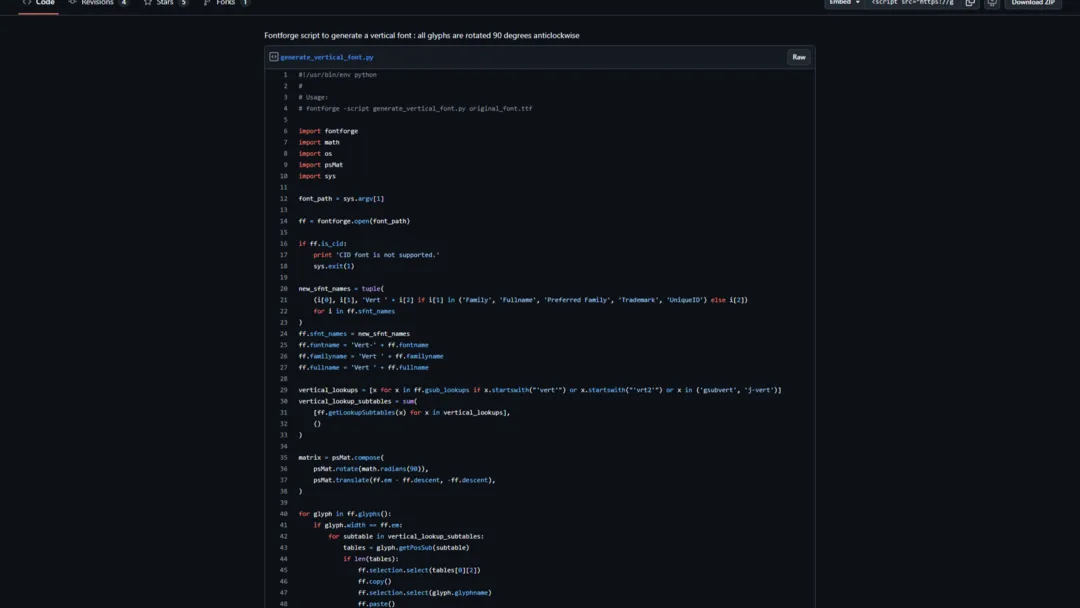This screenshot has height=608, width=1080.
Task: Click the Download ZIP button
Action: tap(1032, 4)
